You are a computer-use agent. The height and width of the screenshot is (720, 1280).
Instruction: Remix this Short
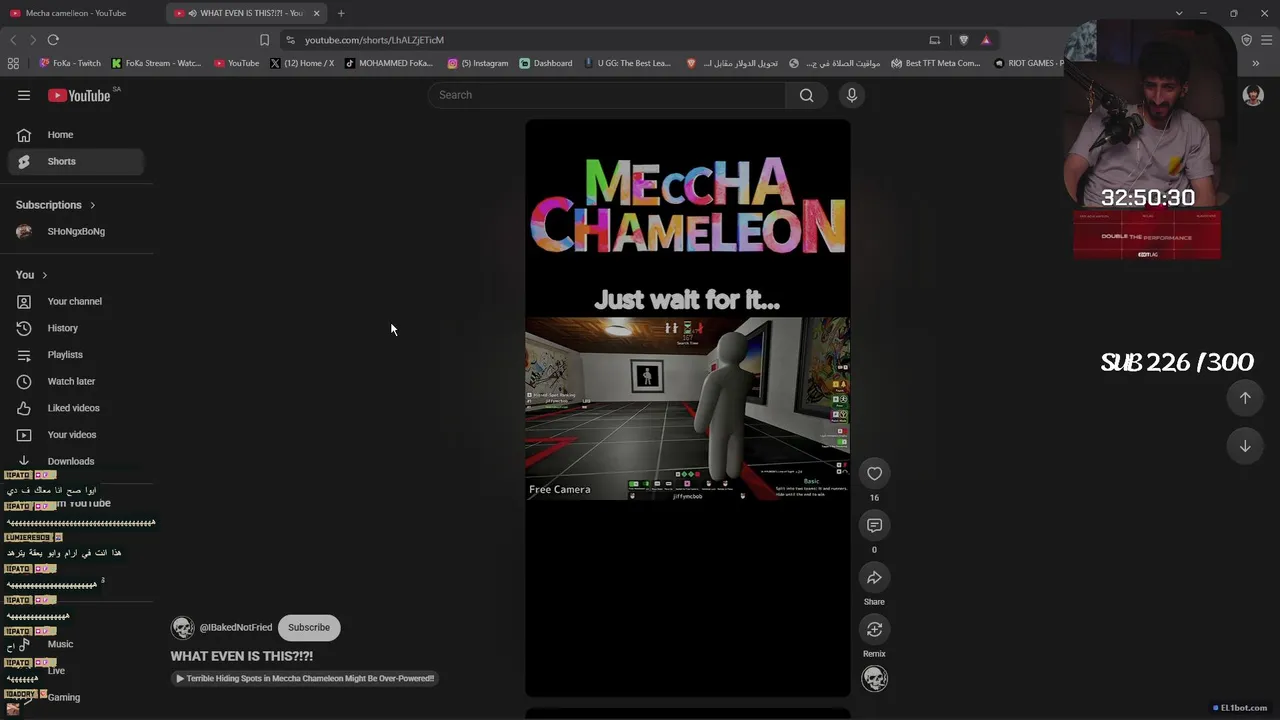click(x=874, y=629)
